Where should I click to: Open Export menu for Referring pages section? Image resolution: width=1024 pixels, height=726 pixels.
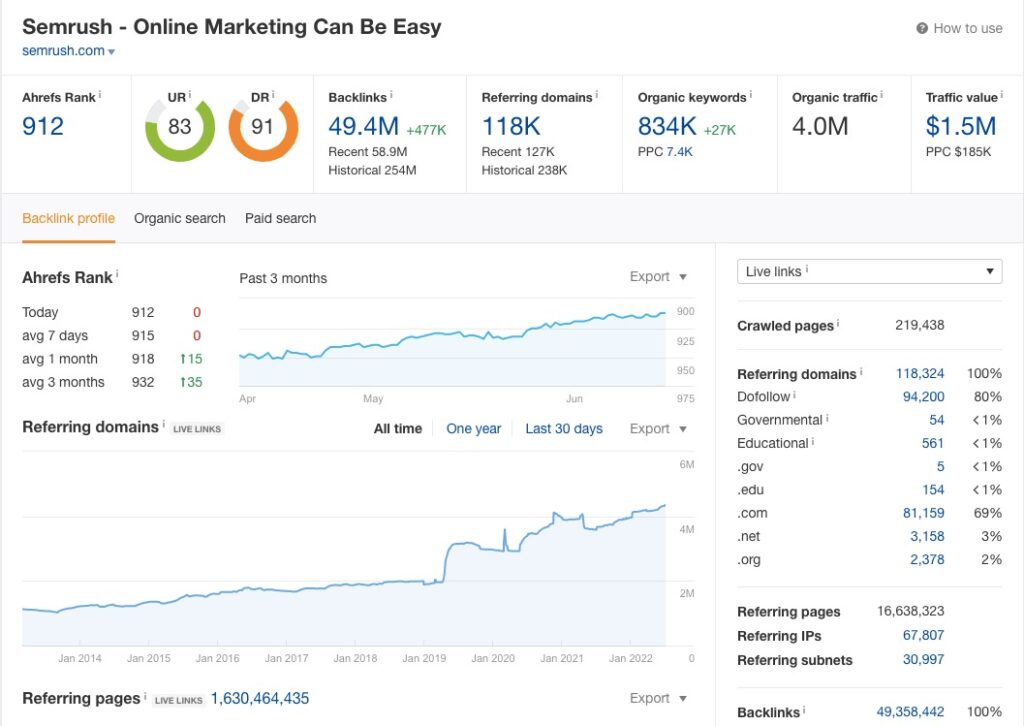(x=658, y=699)
